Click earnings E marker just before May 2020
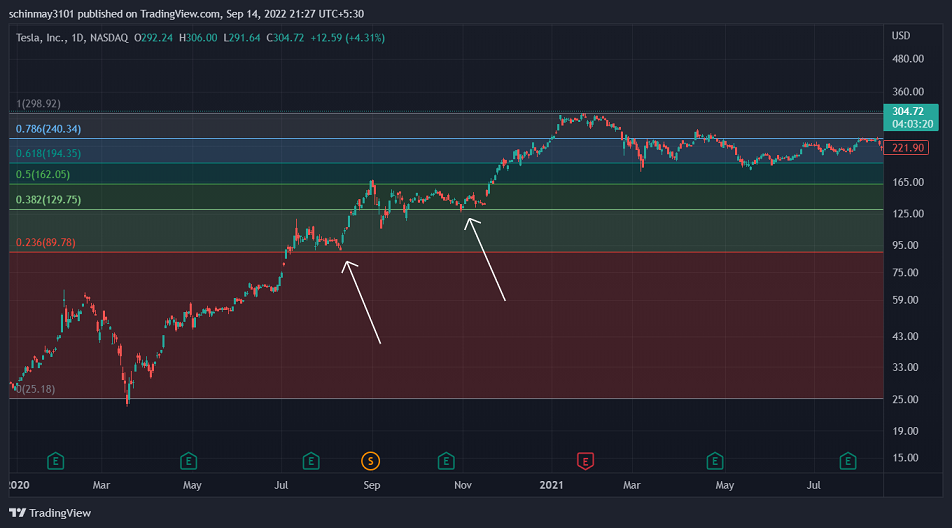This screenshot has width=952, height=528. pos(188,461)
